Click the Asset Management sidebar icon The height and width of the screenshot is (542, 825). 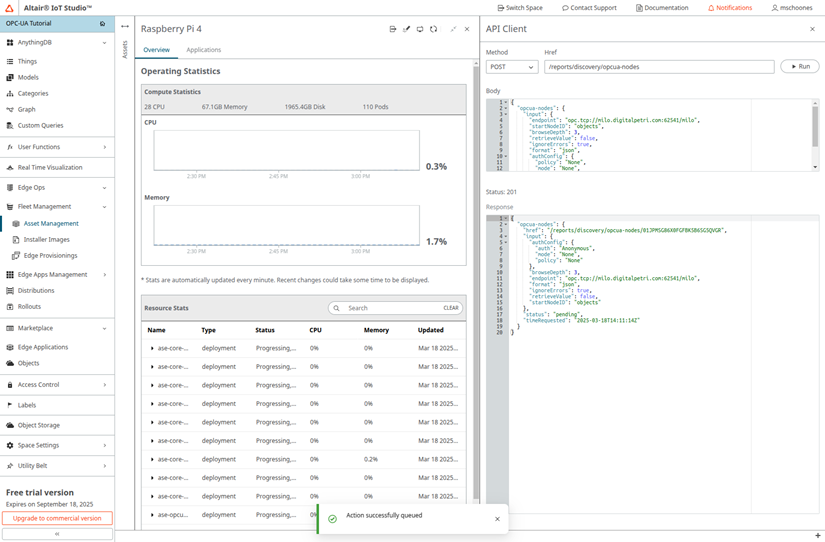[16, 224]
